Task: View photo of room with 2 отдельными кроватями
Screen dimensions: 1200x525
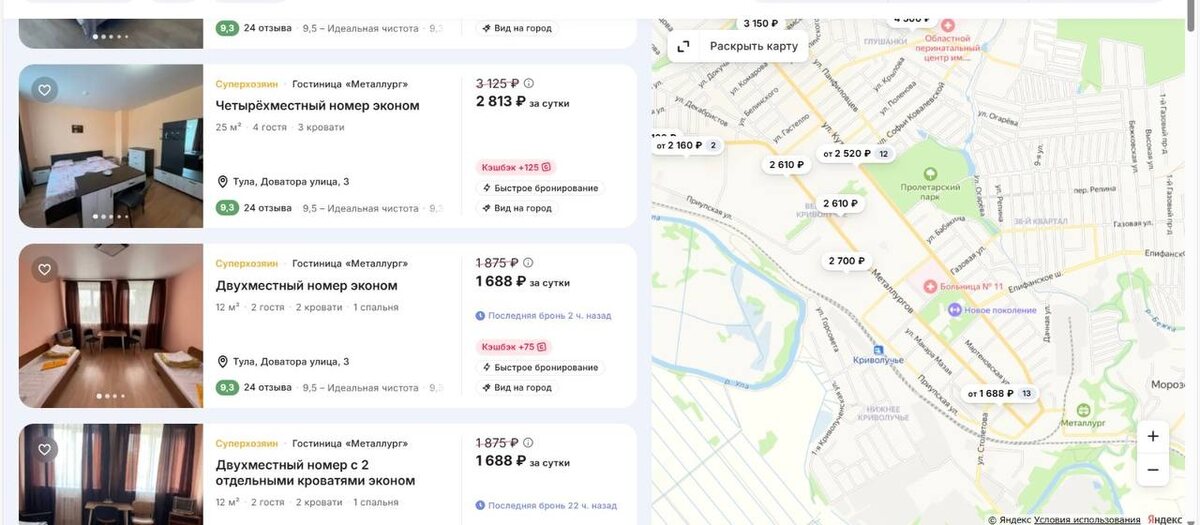Action: [x=111, y=475]
